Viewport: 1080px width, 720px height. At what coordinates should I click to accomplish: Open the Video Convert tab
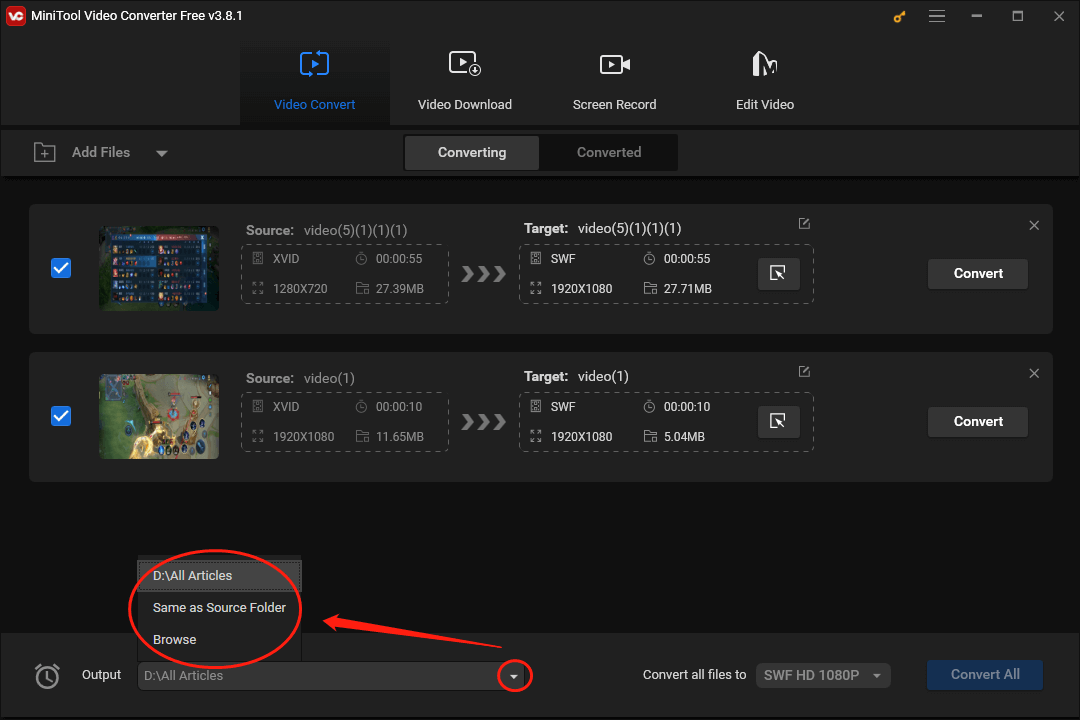coord(315,82)
